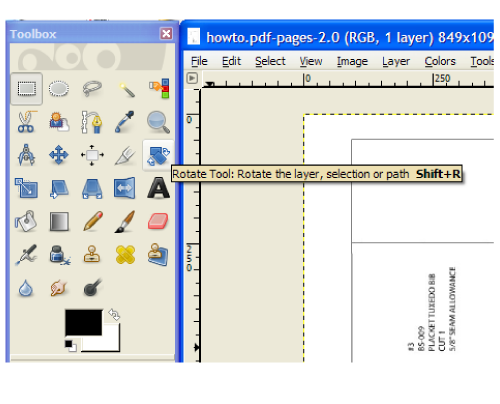
Task: Choose the Free Select lasso tool
Action: pyautogui.click(x=92, y=89)
